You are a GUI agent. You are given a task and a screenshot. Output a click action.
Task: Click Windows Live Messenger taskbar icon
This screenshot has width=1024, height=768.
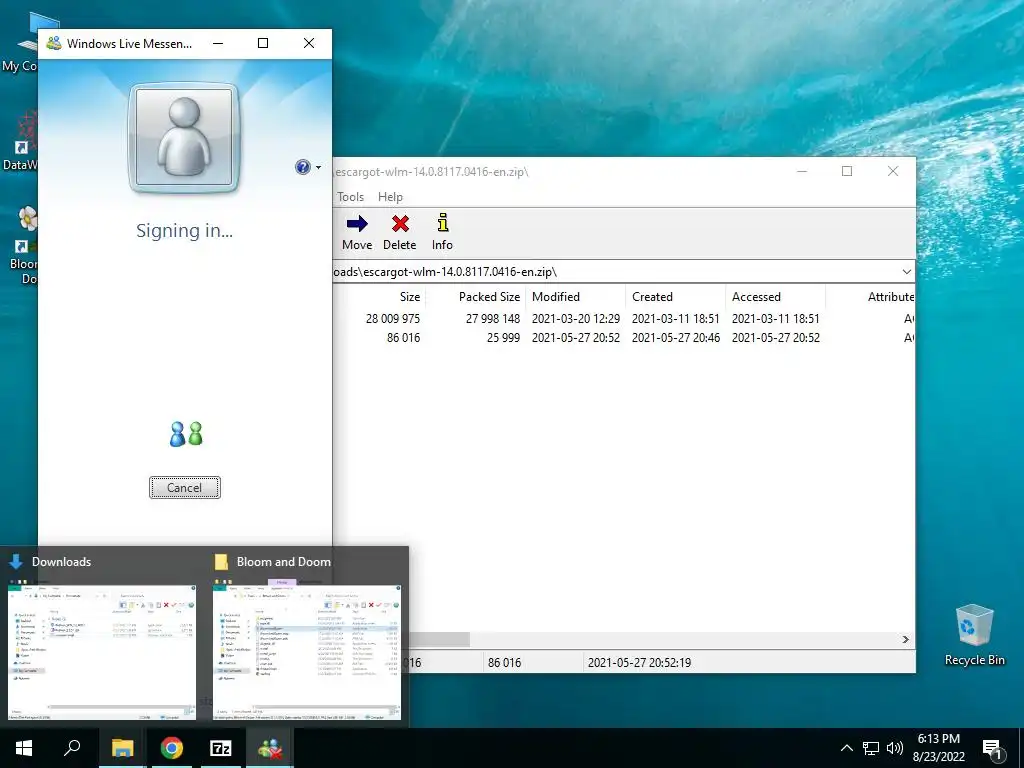tap(270, 748)
